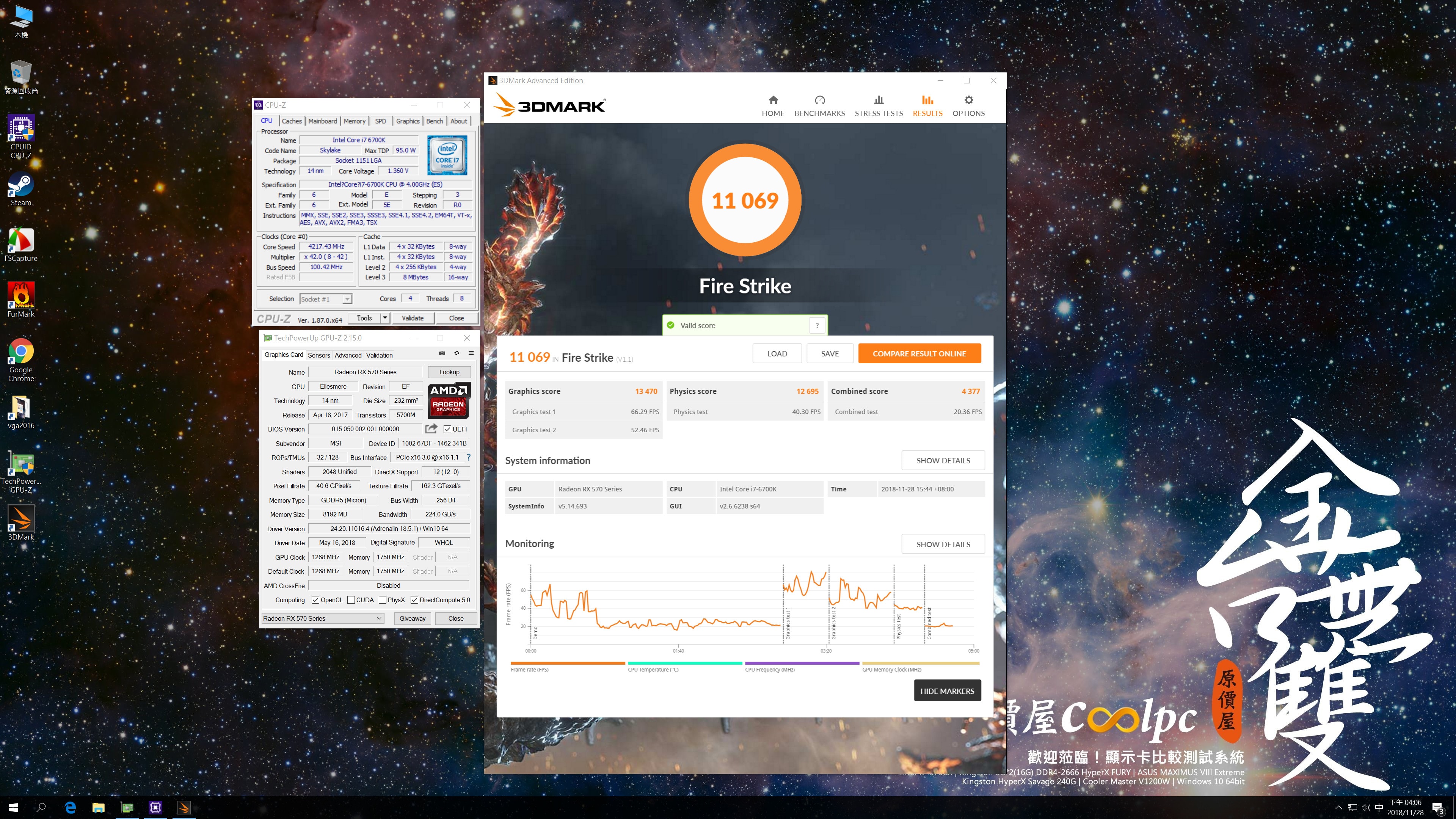Take GPU-Z screenshot with camera icon

pos(442,353)
